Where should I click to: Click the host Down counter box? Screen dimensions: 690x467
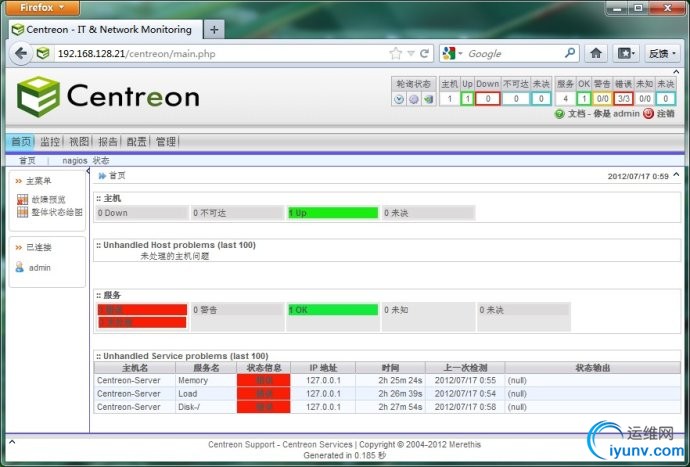click(488, 99)
